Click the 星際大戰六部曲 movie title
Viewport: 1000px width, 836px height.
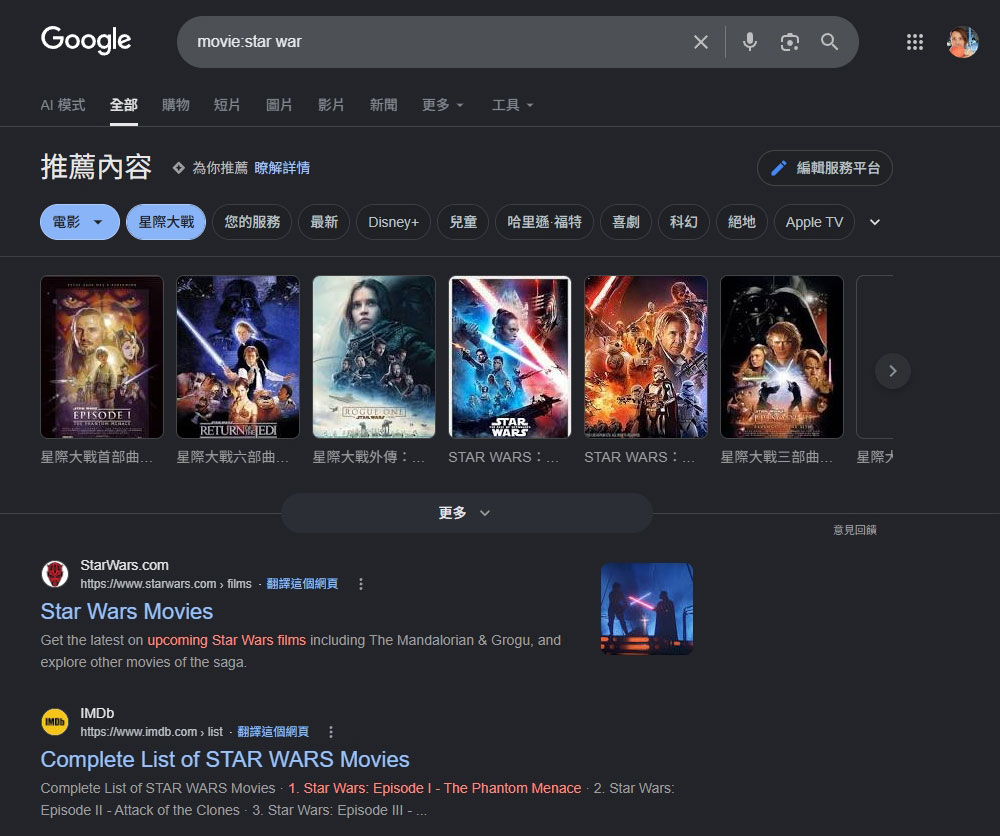[x=233, y=457]
